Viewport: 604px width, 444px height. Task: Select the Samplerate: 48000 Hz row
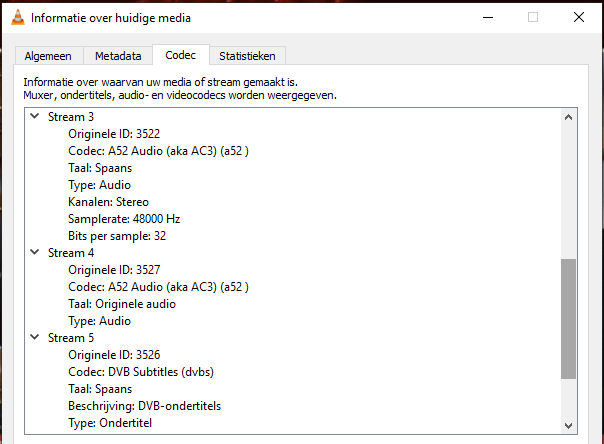click(x=124, y=219)
